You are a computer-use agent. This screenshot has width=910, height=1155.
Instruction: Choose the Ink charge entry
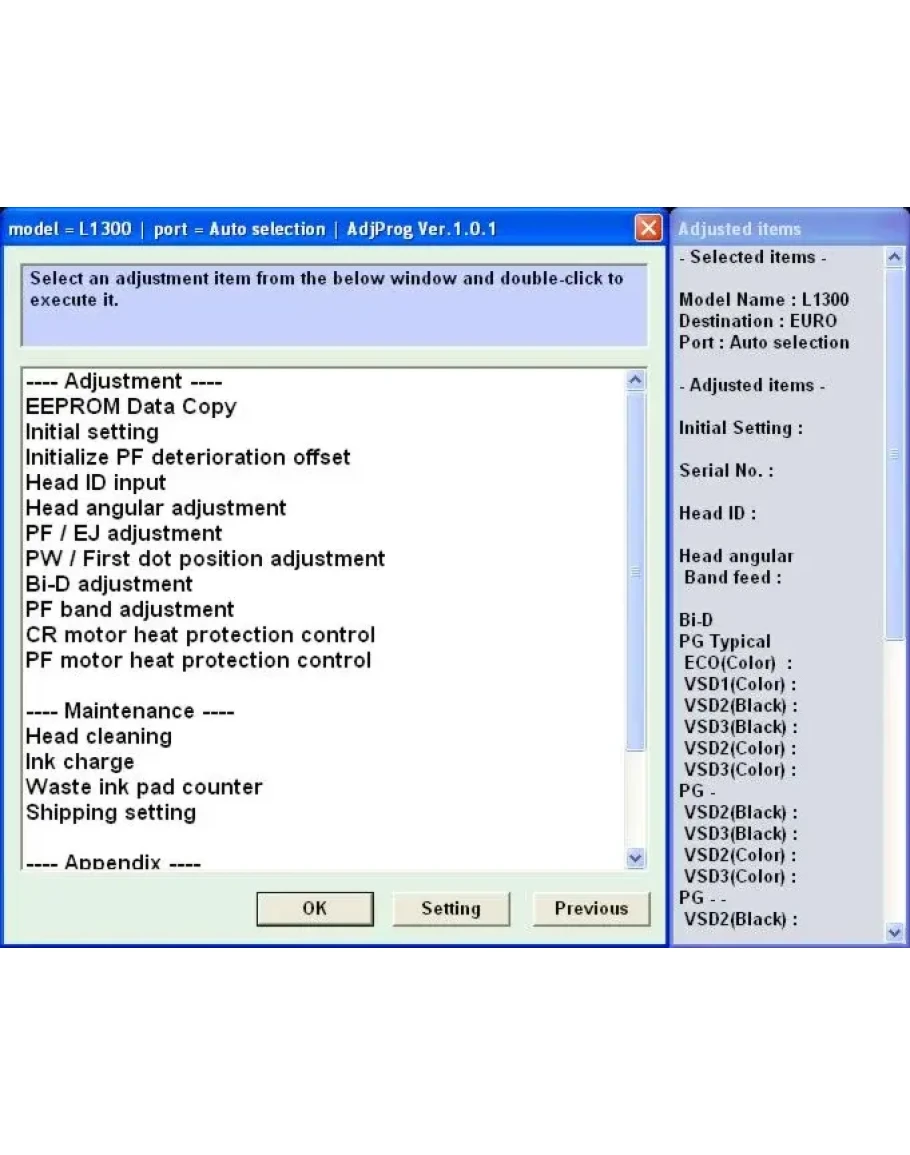(x=80, y=762)
